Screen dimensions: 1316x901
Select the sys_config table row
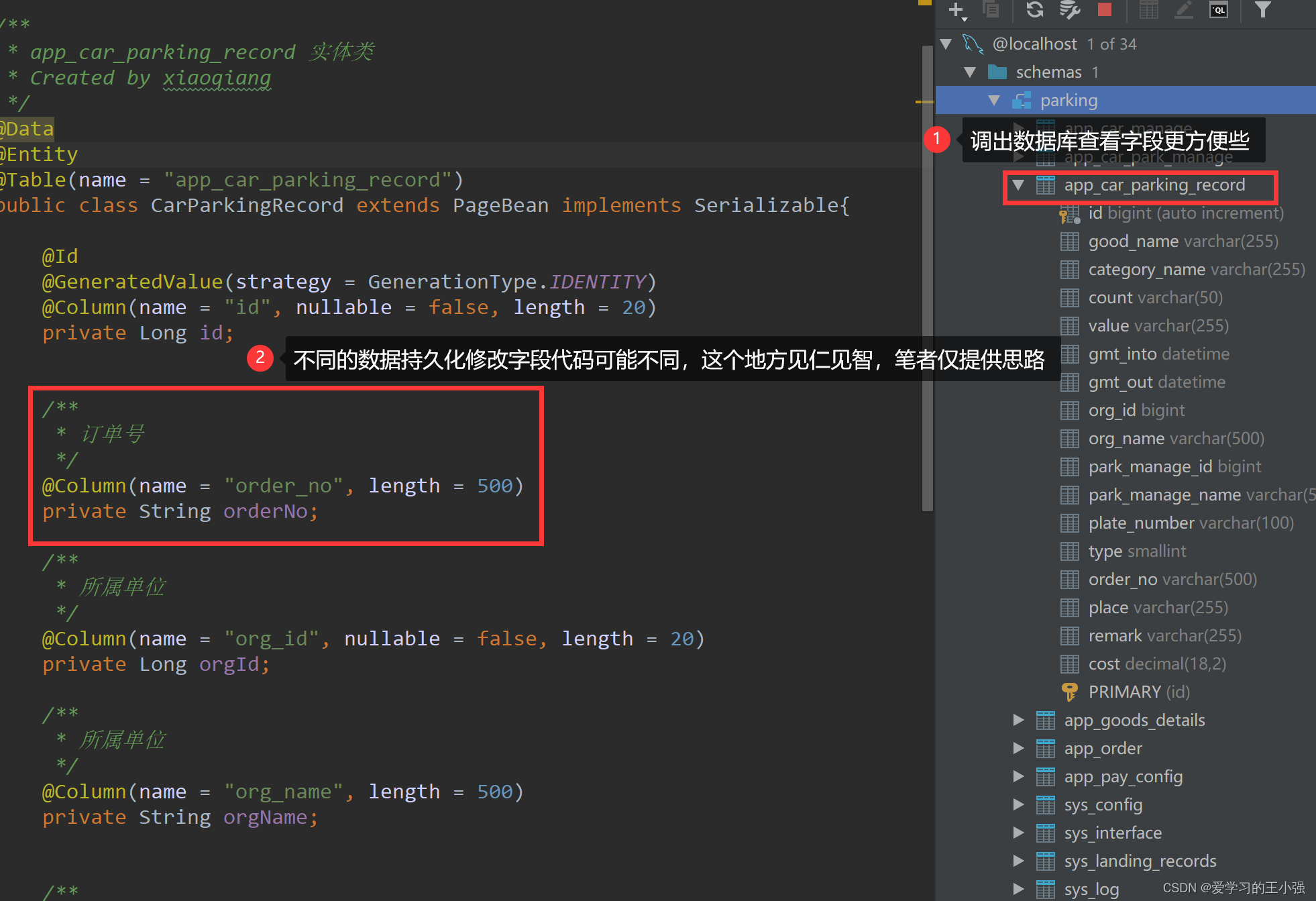pyautogui.click(x=1126, y=805)
